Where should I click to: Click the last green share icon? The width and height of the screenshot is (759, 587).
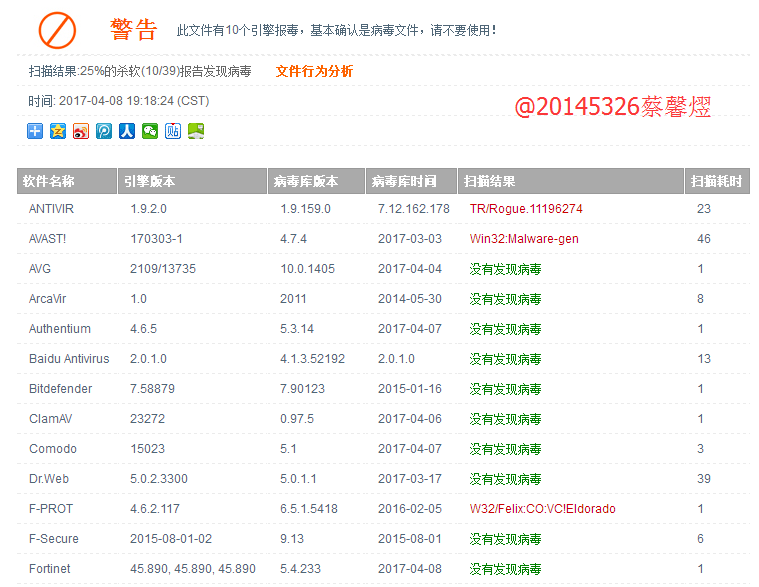coord(196,131)
